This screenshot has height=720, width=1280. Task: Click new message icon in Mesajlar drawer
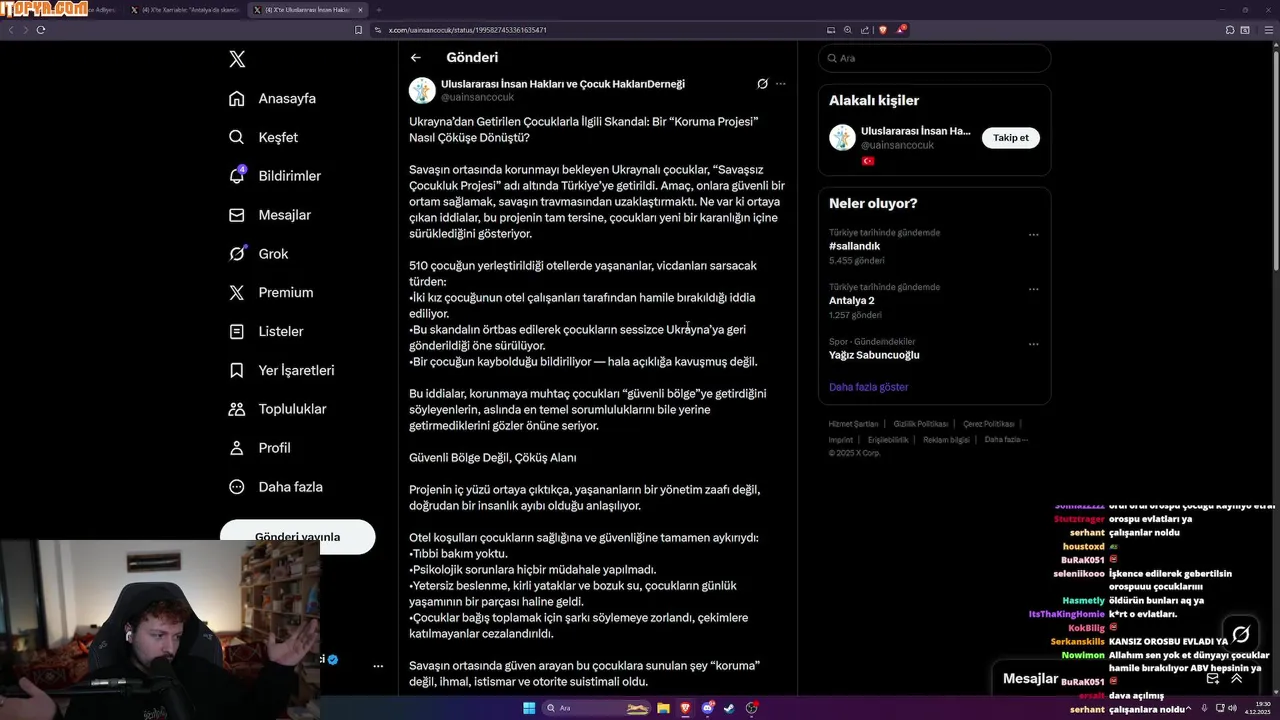pyautogui.click(x=1212, y=678)
